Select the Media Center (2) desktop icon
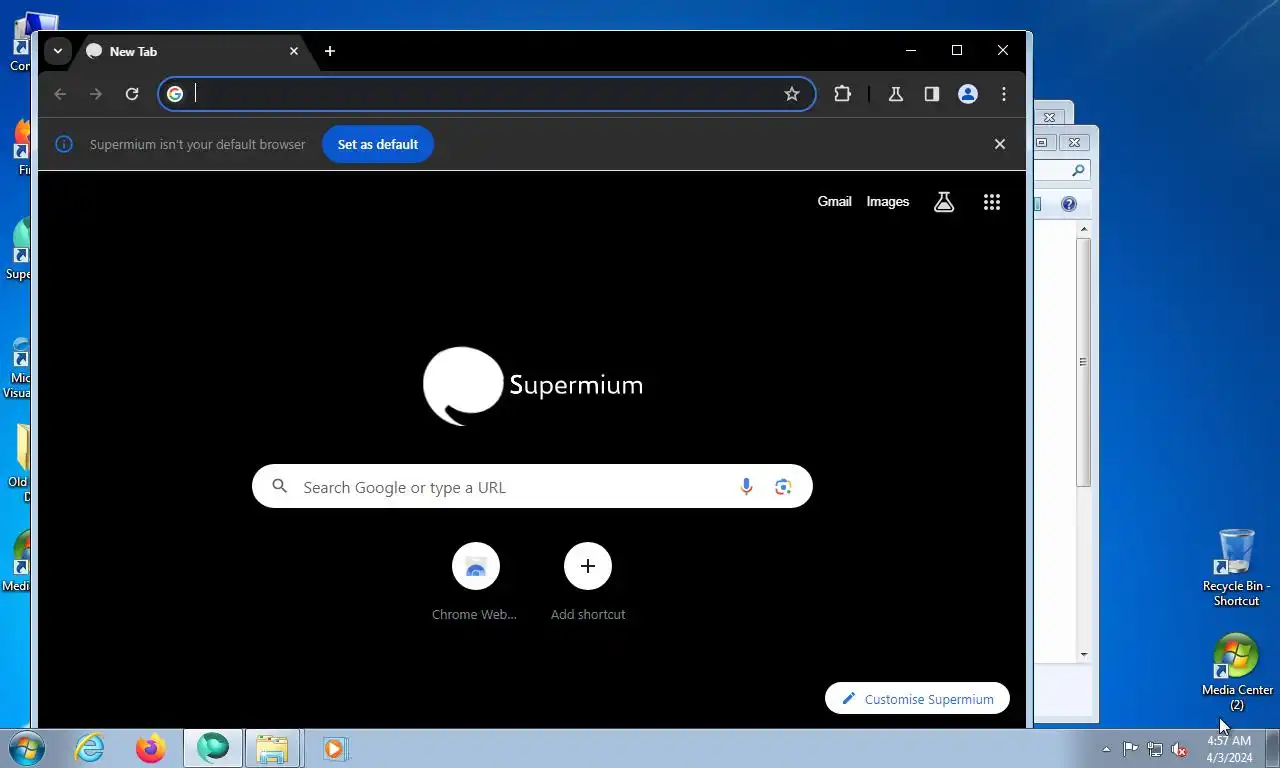The height and width of the screenshot is (768, 1280). pos(1237,672)
